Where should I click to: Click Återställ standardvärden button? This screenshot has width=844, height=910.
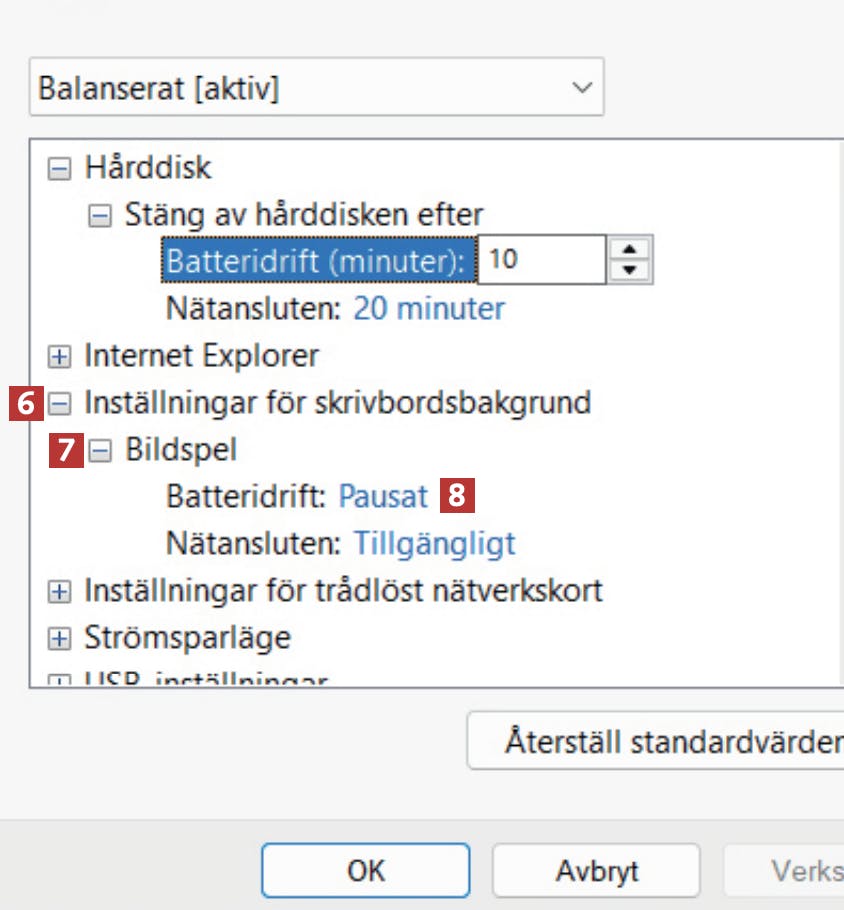pyautogui.click(x=660, y=743)
